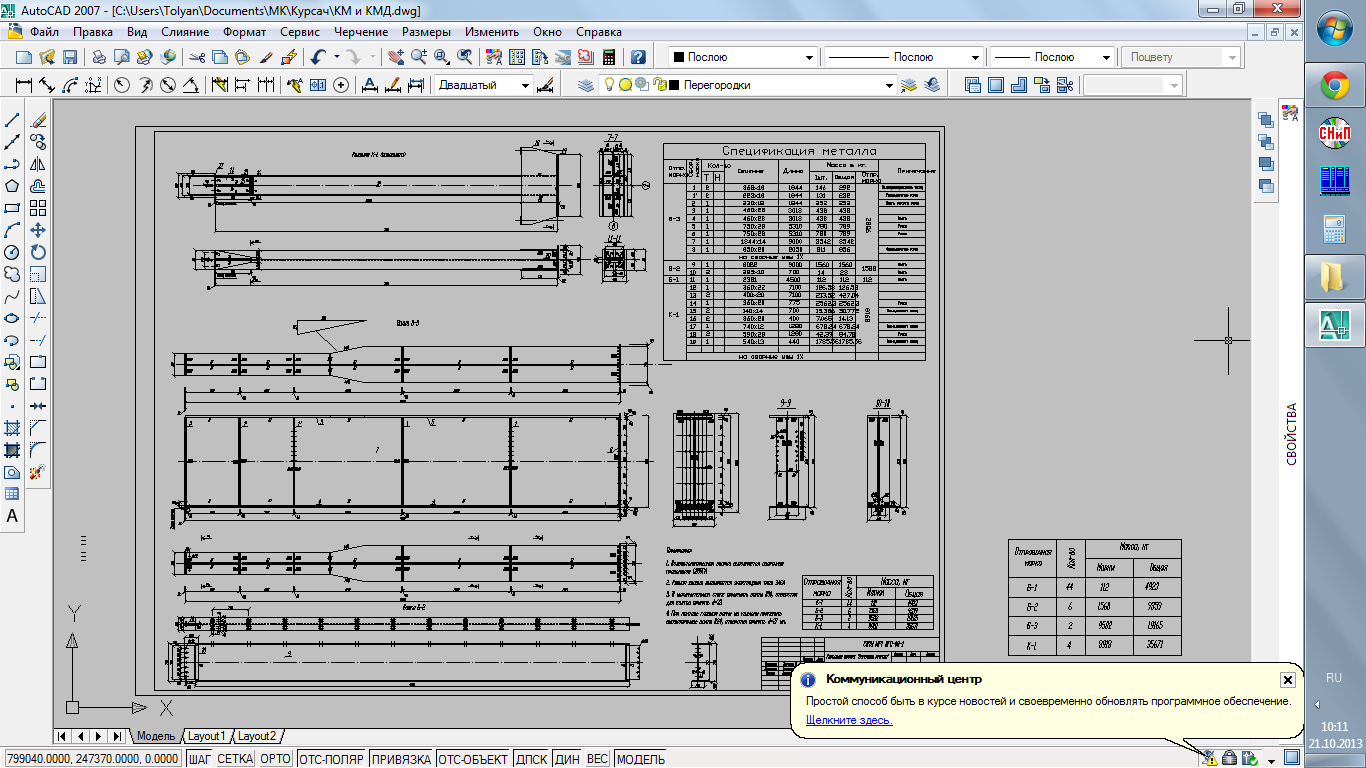Toggle СЕТКА grid display

(x=235, y=759)
